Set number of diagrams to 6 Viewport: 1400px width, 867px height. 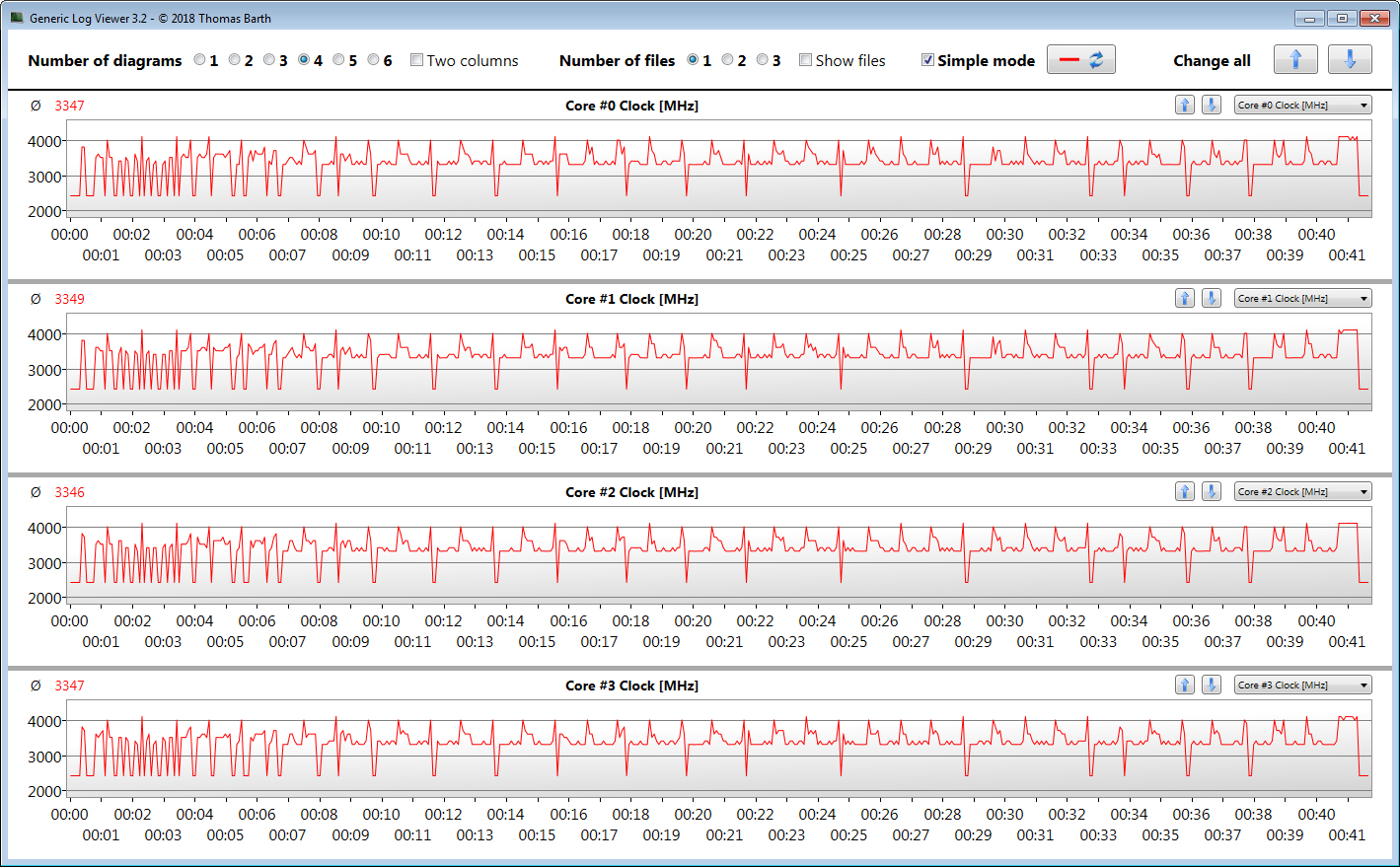(x=374, y=60)
